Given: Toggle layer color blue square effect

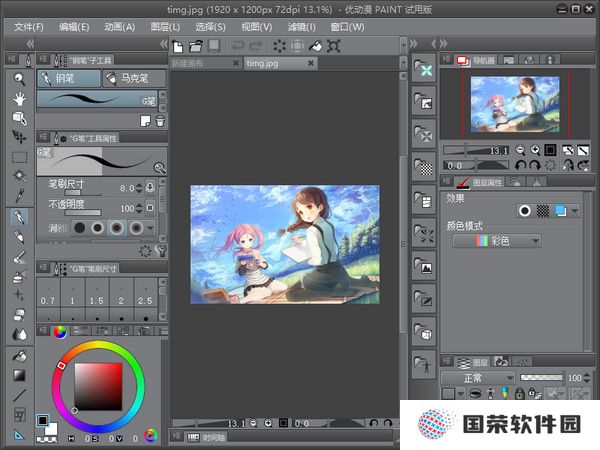Looking at the screenshot, I should pyautogui.click(x=560, y=211).
